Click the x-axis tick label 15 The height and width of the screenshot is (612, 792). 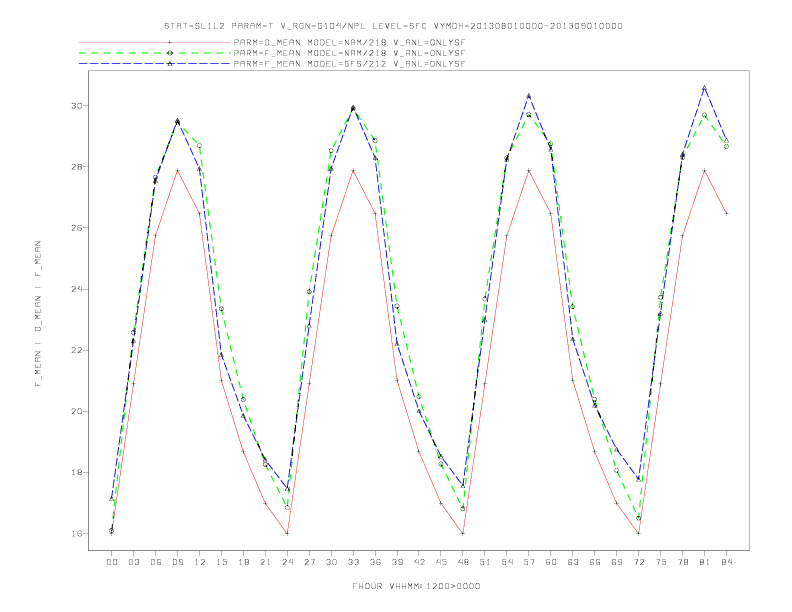point(221,562)
